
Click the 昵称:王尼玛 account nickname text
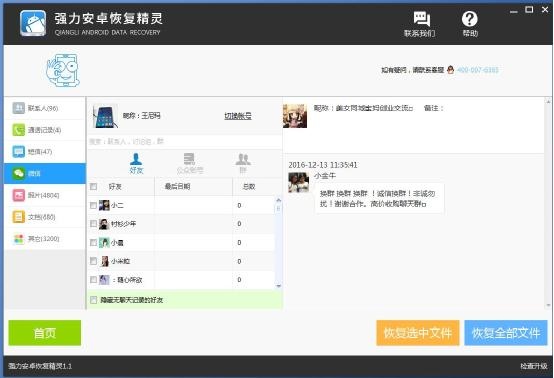tap(141, 116)
